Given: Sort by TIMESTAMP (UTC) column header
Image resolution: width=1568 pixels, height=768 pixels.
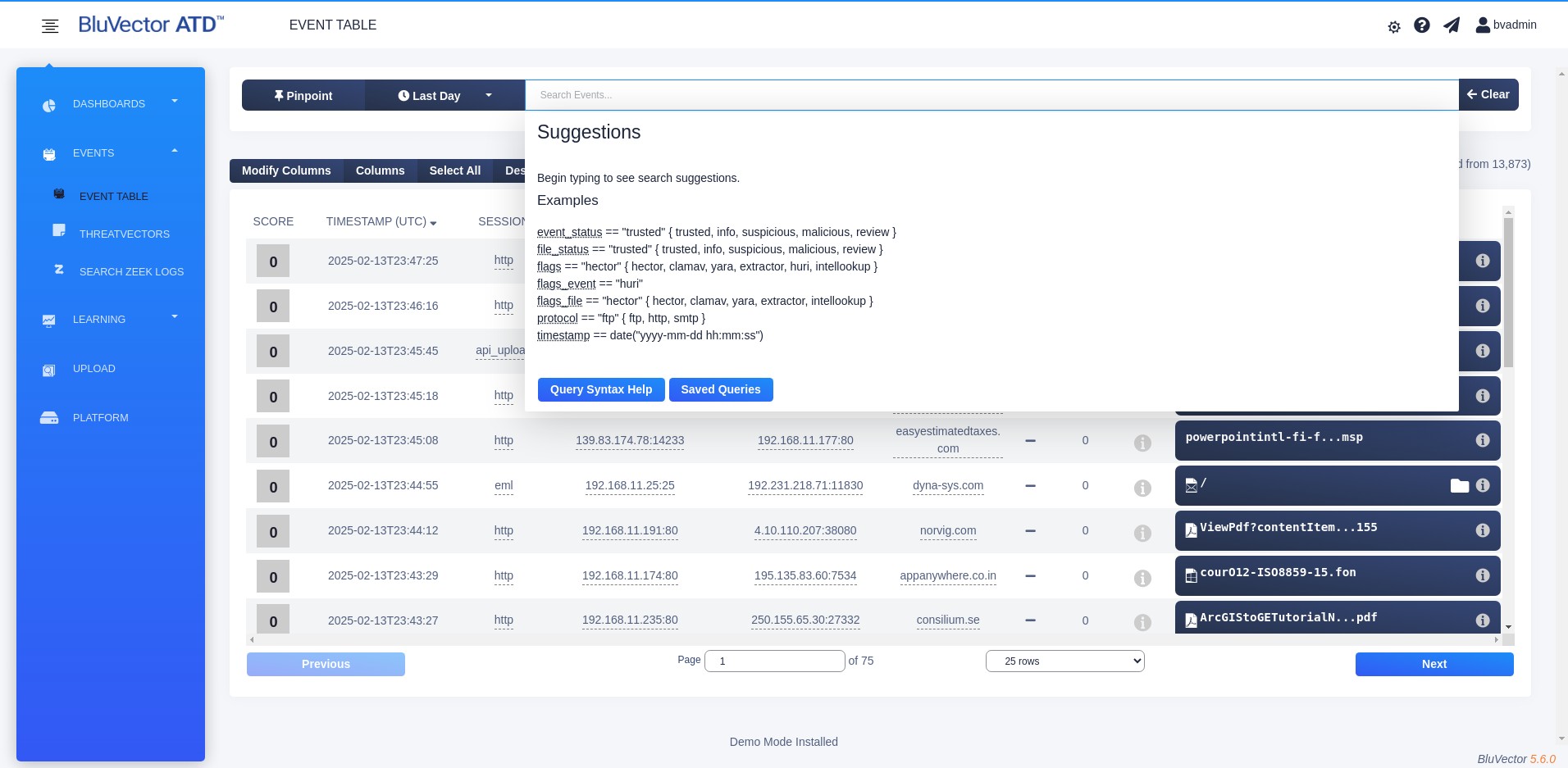Looking at the screenshot, I should 381,222.
